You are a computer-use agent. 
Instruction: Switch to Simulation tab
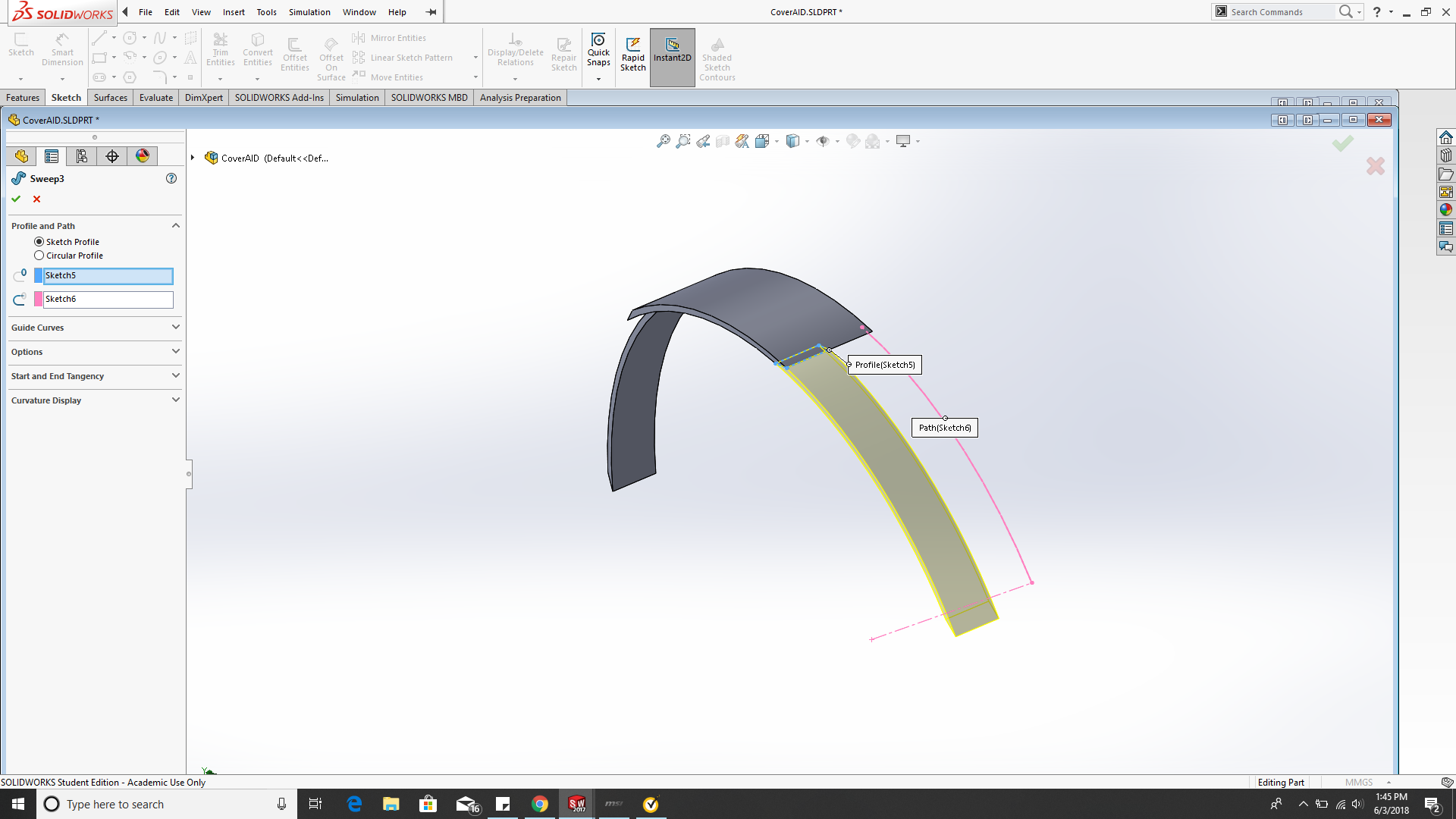coord(357,98)
